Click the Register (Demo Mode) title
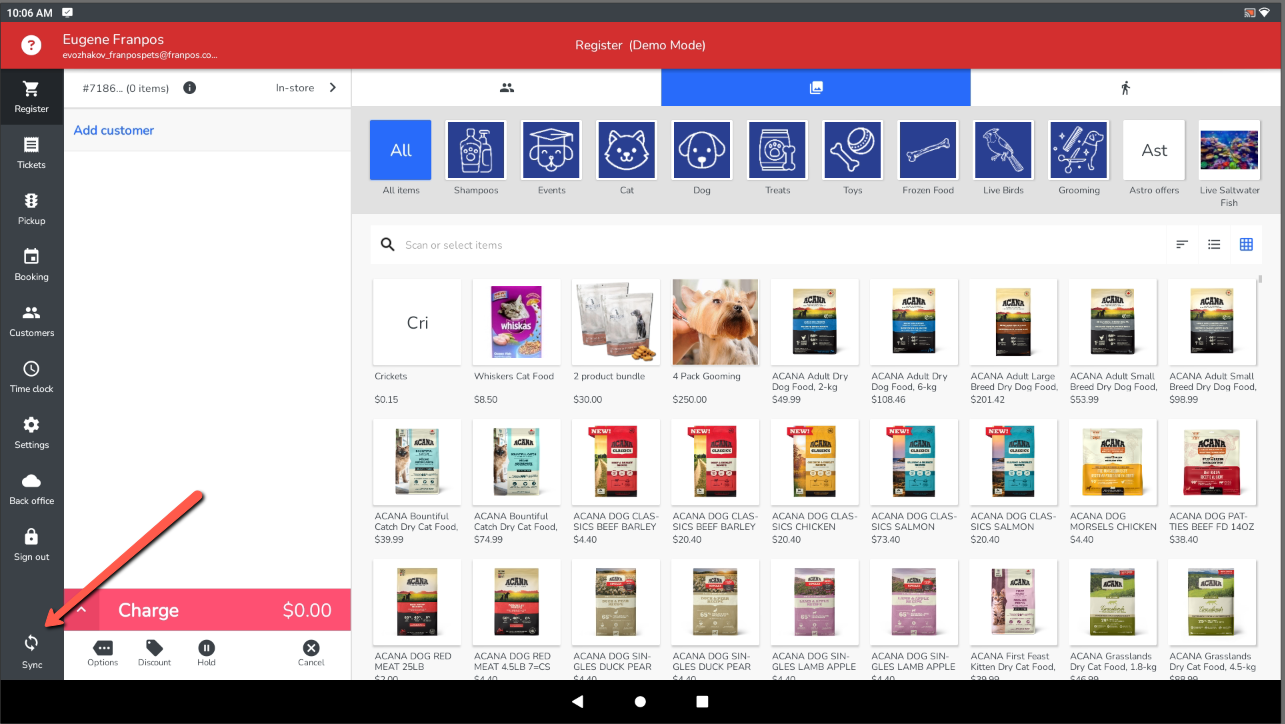The height and width of the screenshot is (724, 1285). pos(640,45)
